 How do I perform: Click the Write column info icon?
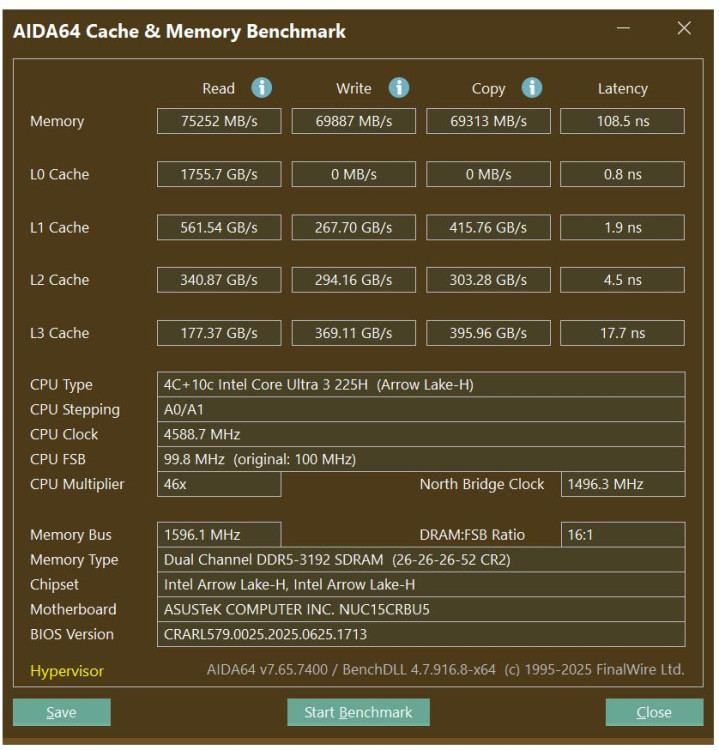(399, 88)
